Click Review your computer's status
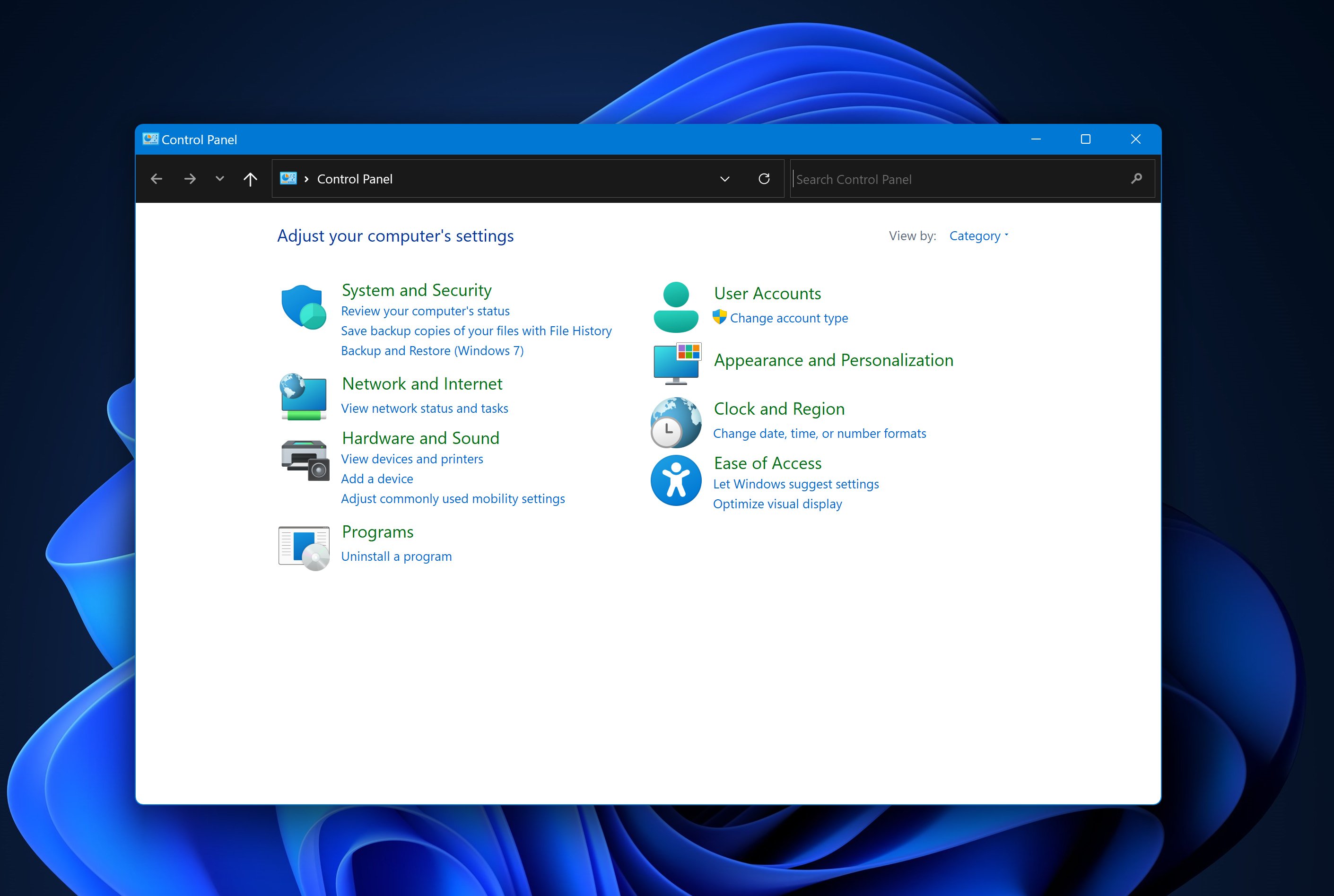Viewport: 1334px width, 896px height. coord(425,311)
